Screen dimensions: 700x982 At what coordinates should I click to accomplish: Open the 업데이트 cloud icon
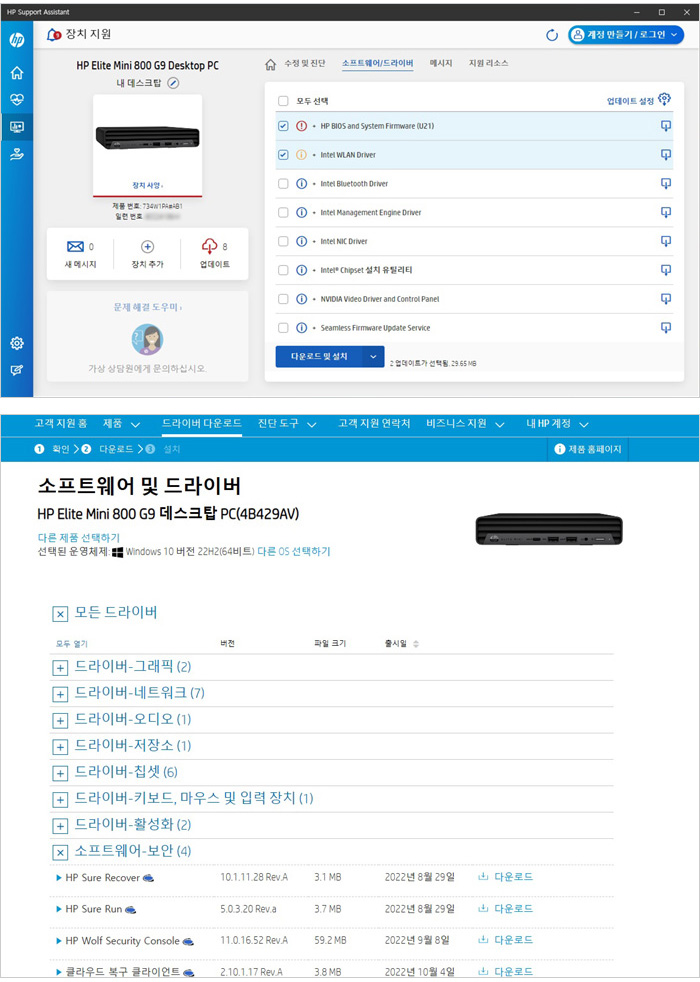click(209, 246)
